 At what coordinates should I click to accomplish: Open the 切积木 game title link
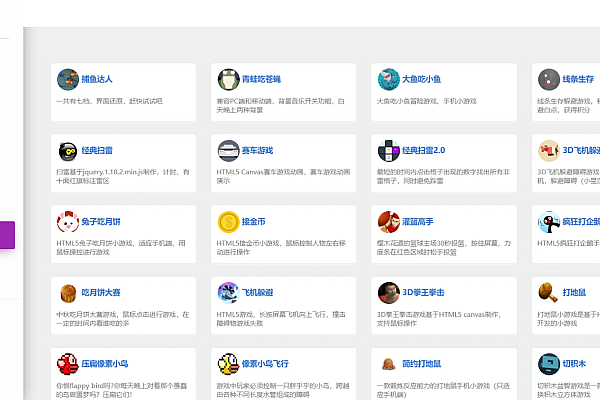coord(575,363)
